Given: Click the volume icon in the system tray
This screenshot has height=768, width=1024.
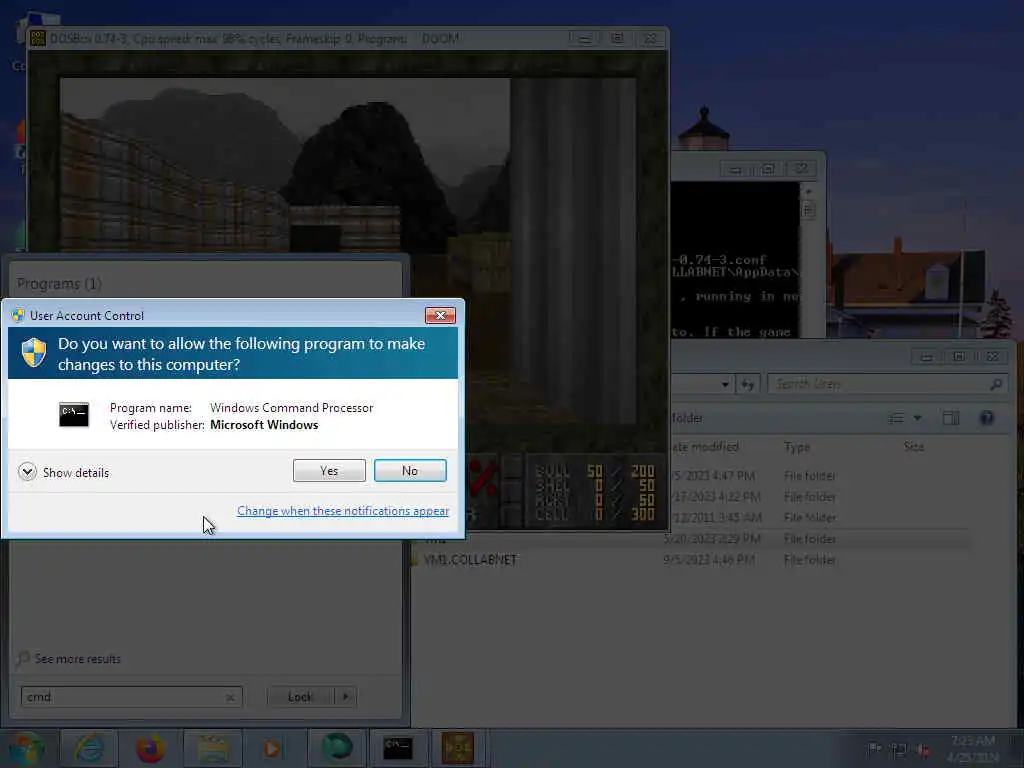Looking at the screenshot, I should coord(923,750).
